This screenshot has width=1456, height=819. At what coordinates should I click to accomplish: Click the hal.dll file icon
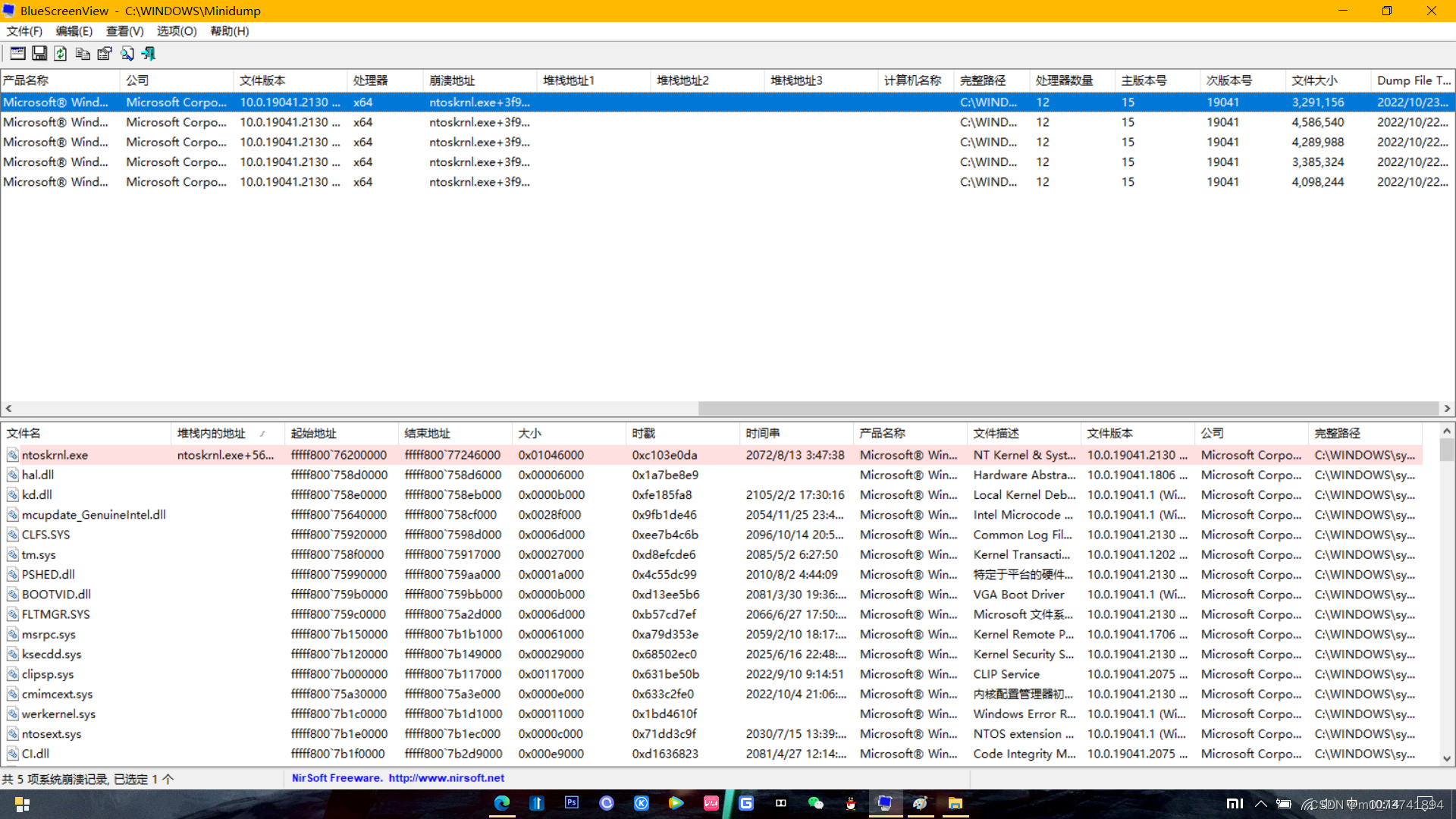tap(13, 475)
